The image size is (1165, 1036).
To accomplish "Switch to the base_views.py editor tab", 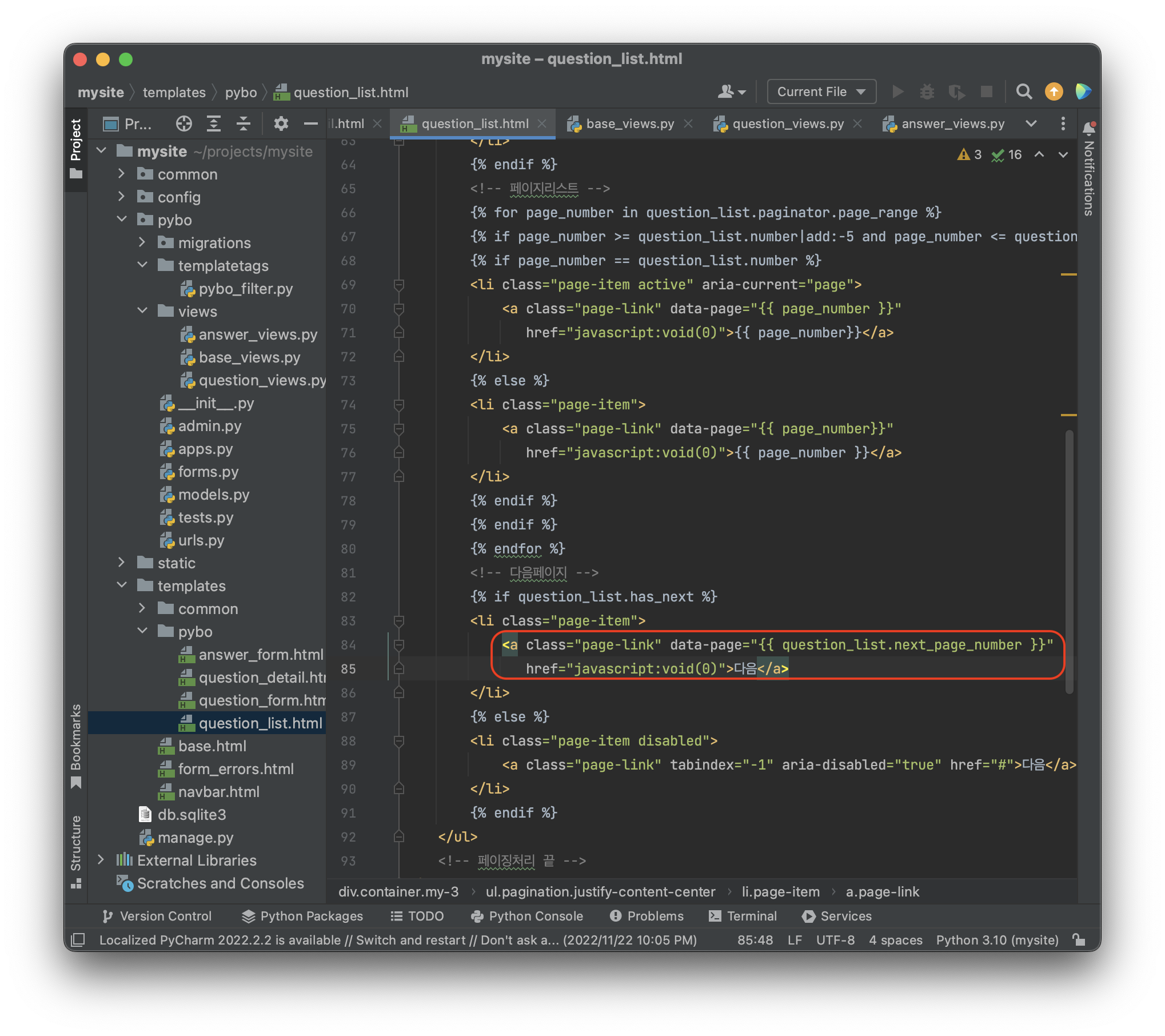I will (629, 123).
